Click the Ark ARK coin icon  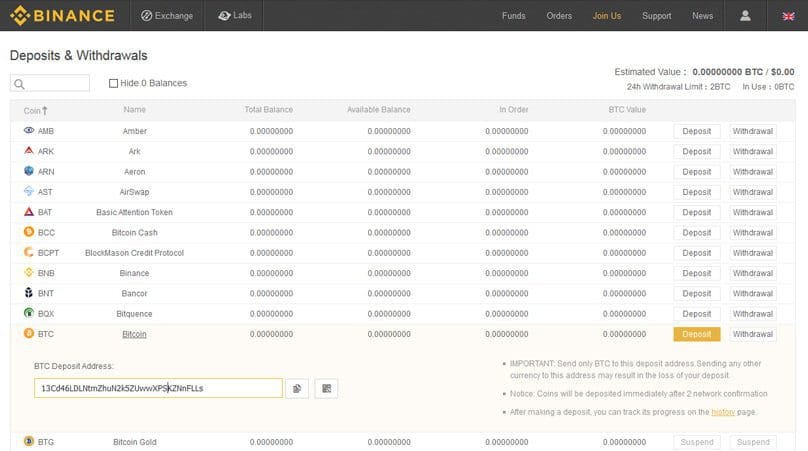(29, 151)
